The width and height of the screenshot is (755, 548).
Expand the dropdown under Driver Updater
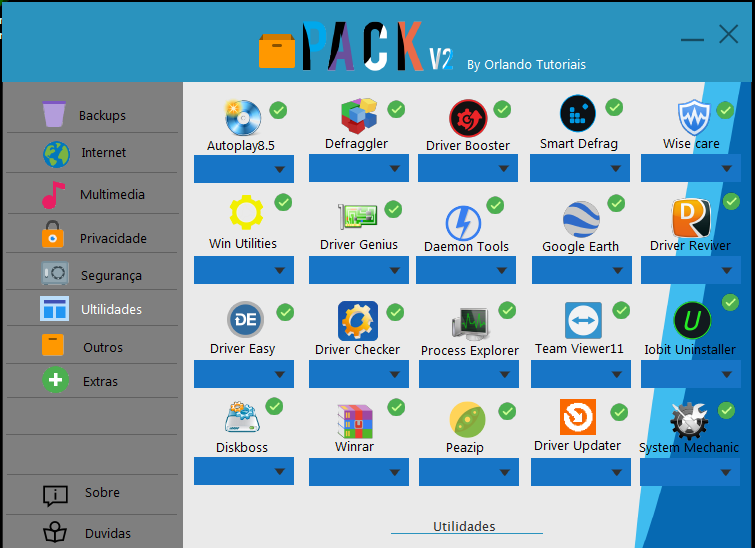(x=581, y=472)
